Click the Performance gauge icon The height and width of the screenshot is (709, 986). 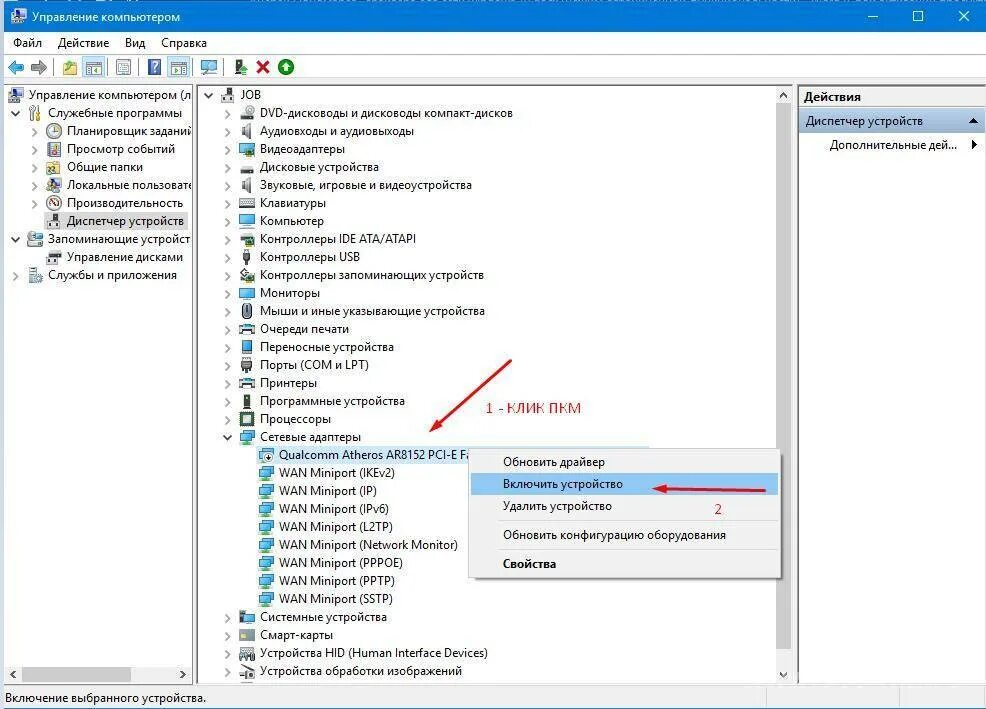pos(54,203)
